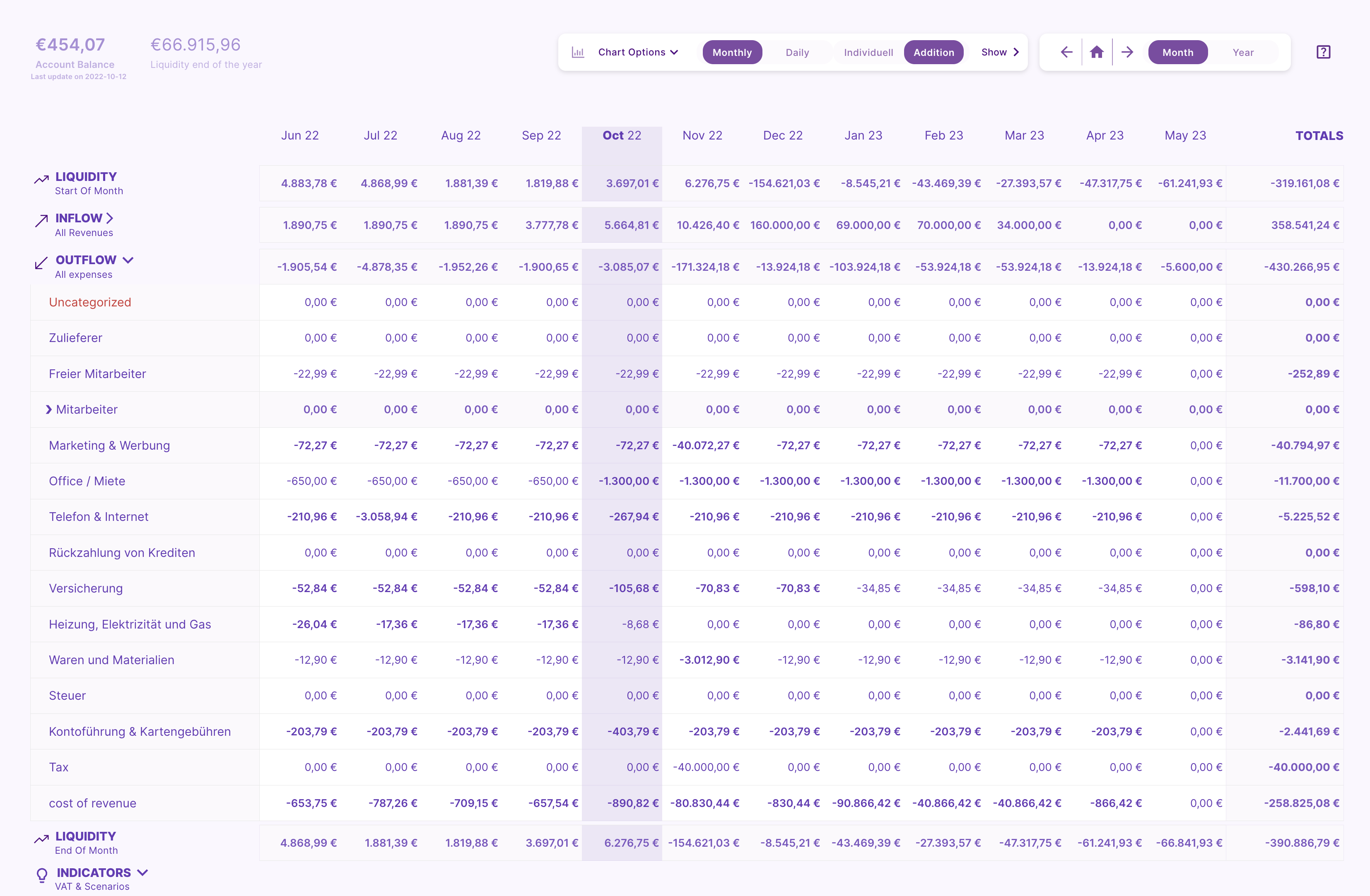The width and height of the screenshot is (1370, 896).
Task: Select the Oct 22 column header
Action: tap(622, 136)
